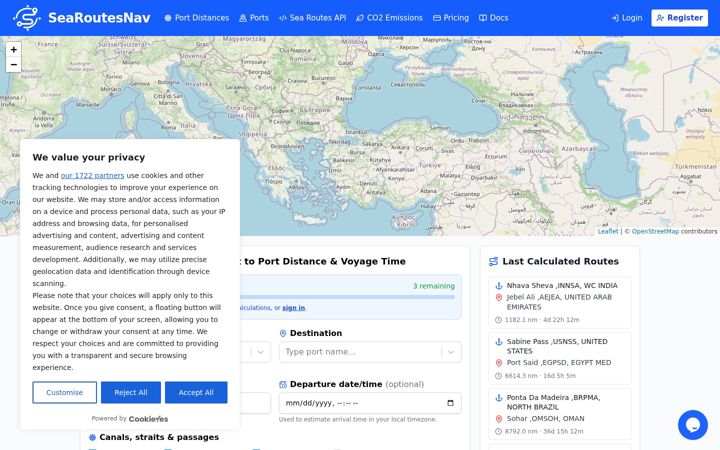Zoom out on the map

click(x=13, y=65)
